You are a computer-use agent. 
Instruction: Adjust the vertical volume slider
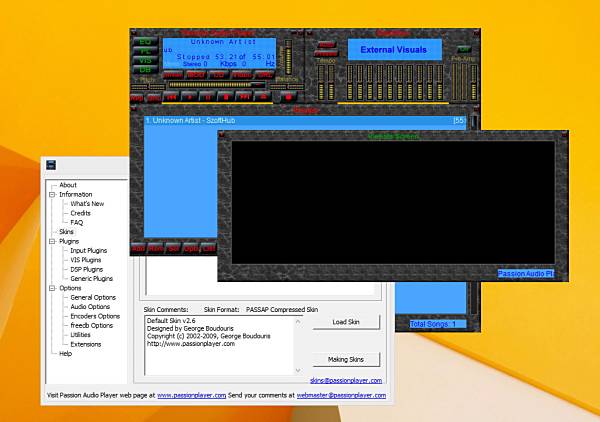(286, 58)
